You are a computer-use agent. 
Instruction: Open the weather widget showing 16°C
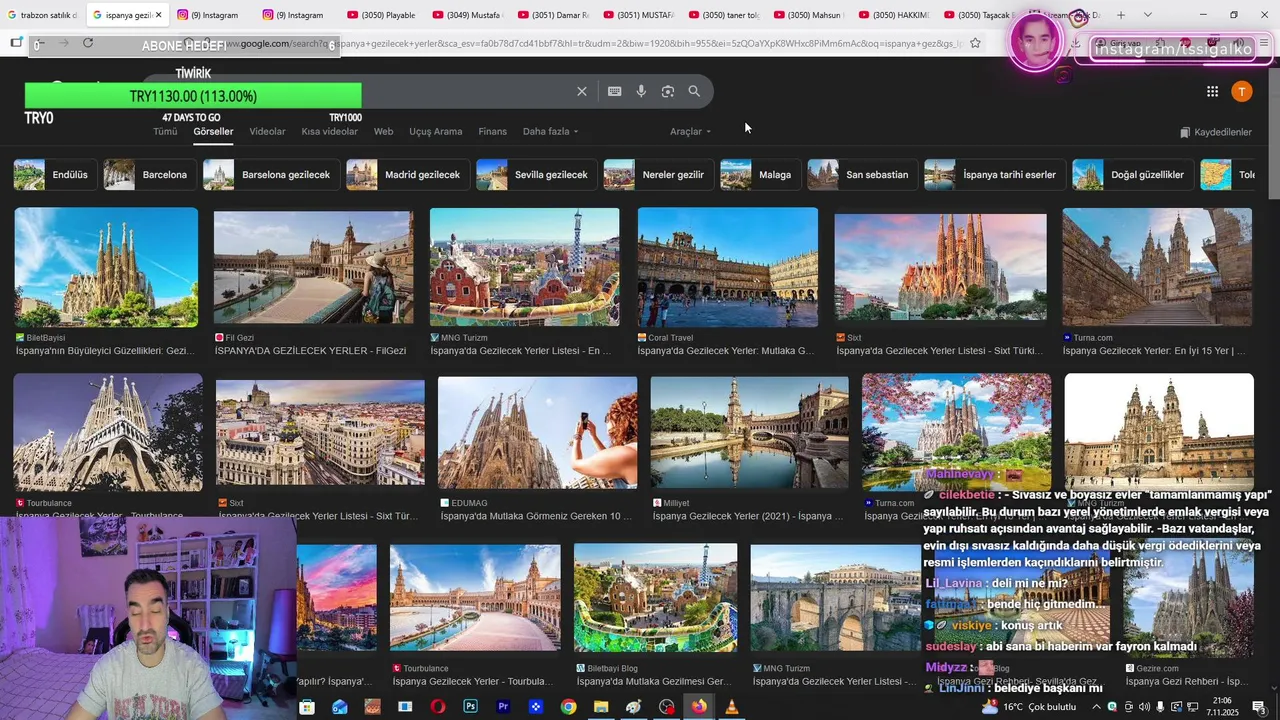pyautogui.click(x=1030, y=707)
